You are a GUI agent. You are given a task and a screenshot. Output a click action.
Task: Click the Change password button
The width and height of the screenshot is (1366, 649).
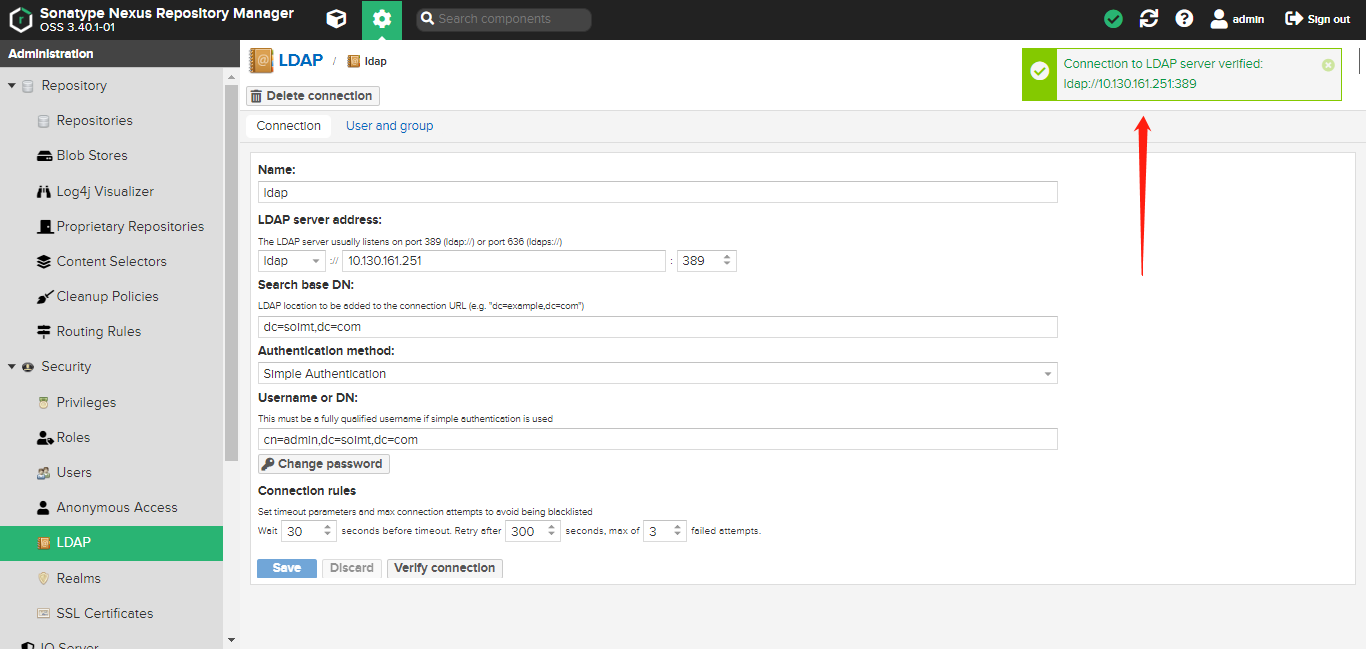coord(323,464)
